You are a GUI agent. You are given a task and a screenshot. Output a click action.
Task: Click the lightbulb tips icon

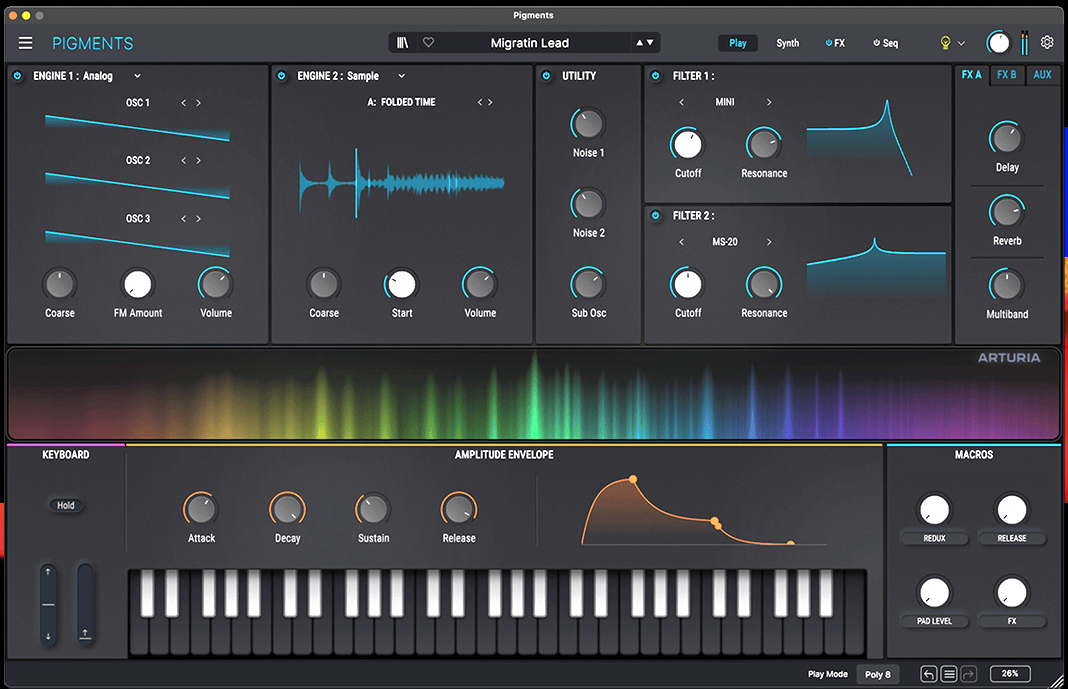click(x=945, y=43)
